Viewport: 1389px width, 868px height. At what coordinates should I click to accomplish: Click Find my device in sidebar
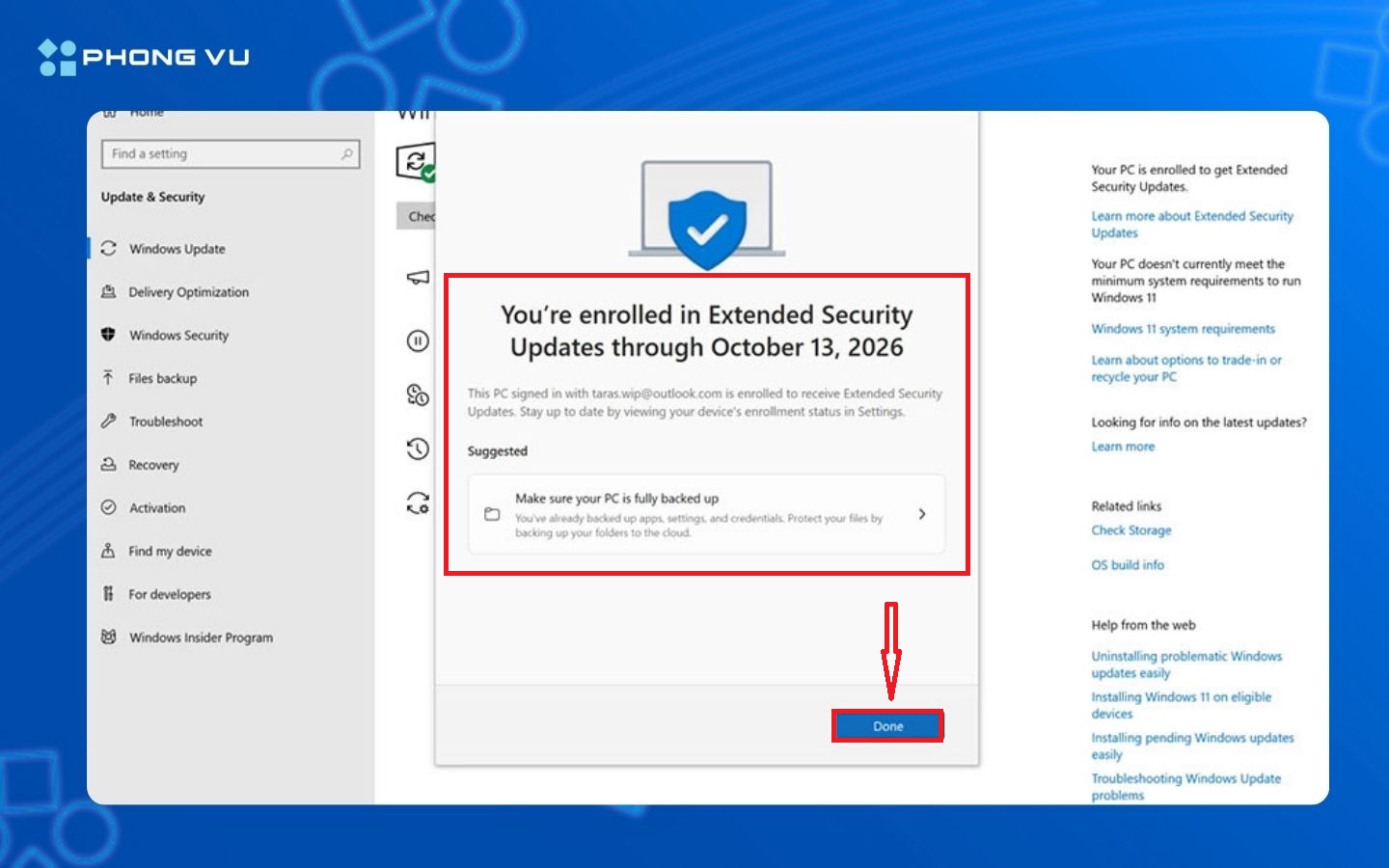pyautogui.click(x=171, y=552)
